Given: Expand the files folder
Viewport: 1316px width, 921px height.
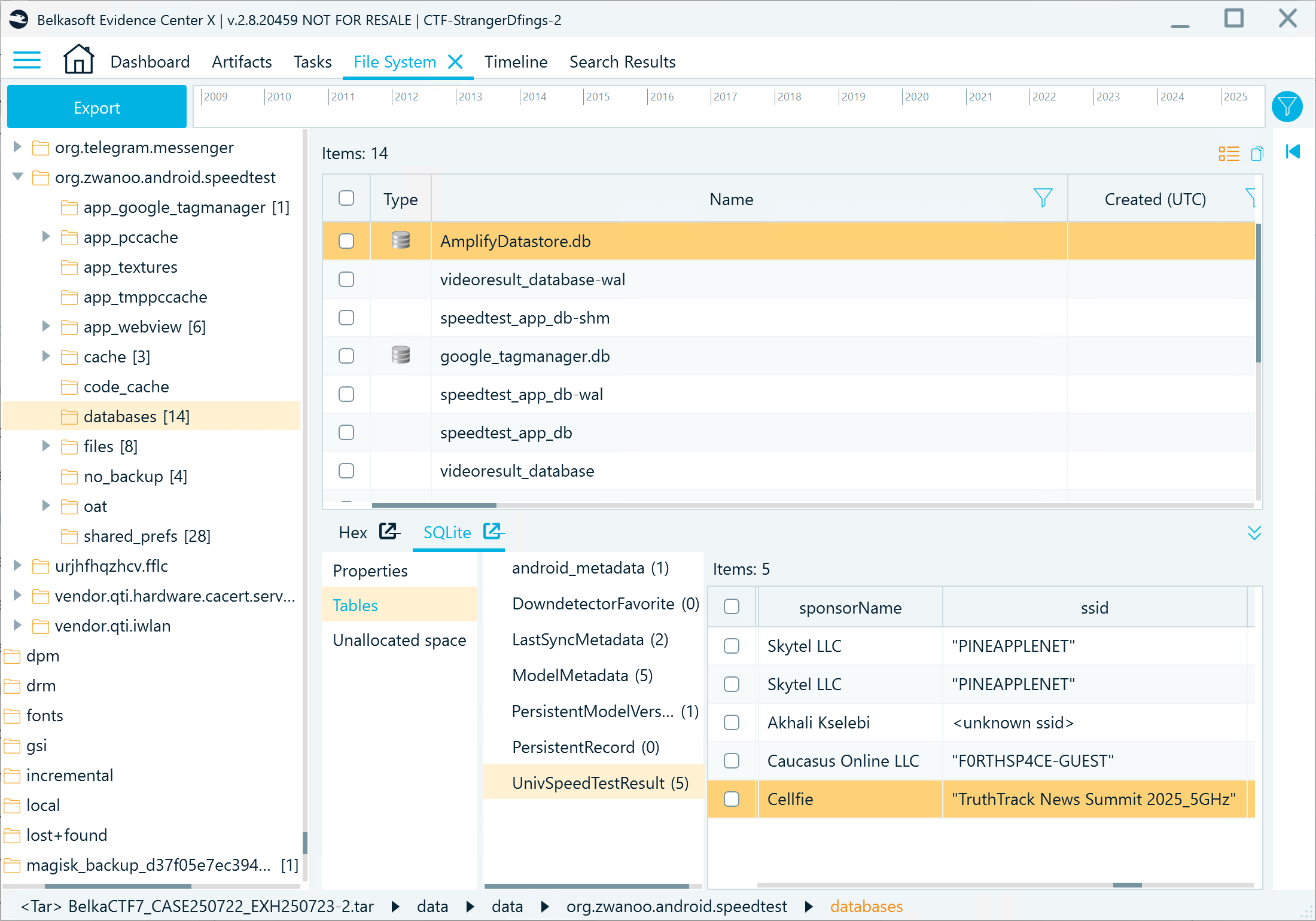Looking at the screenshot, I should pos(46,446).
